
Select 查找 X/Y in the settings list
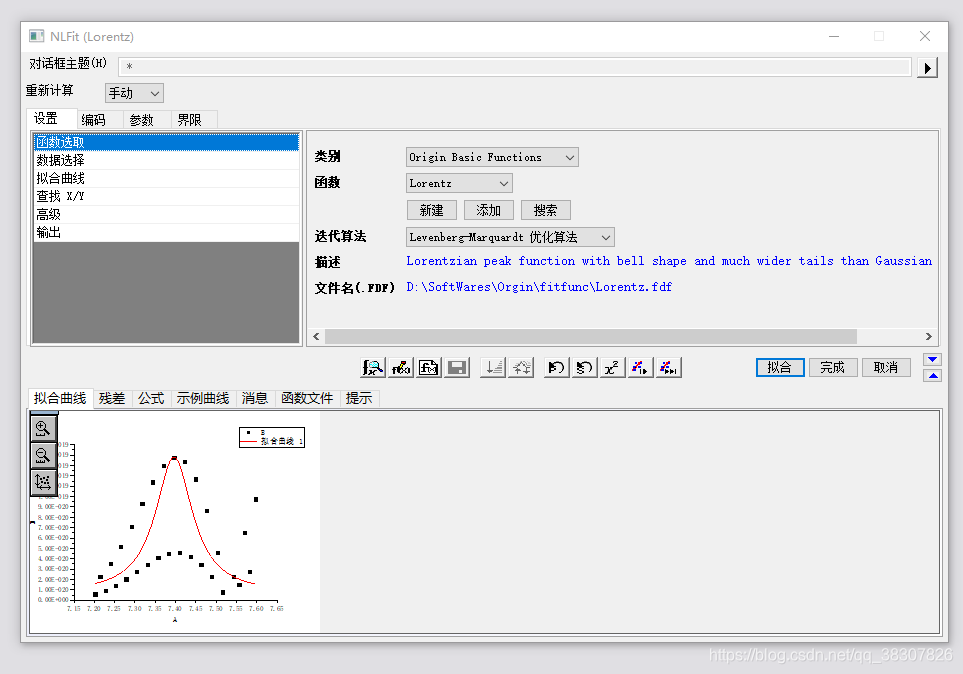(166, 197)
